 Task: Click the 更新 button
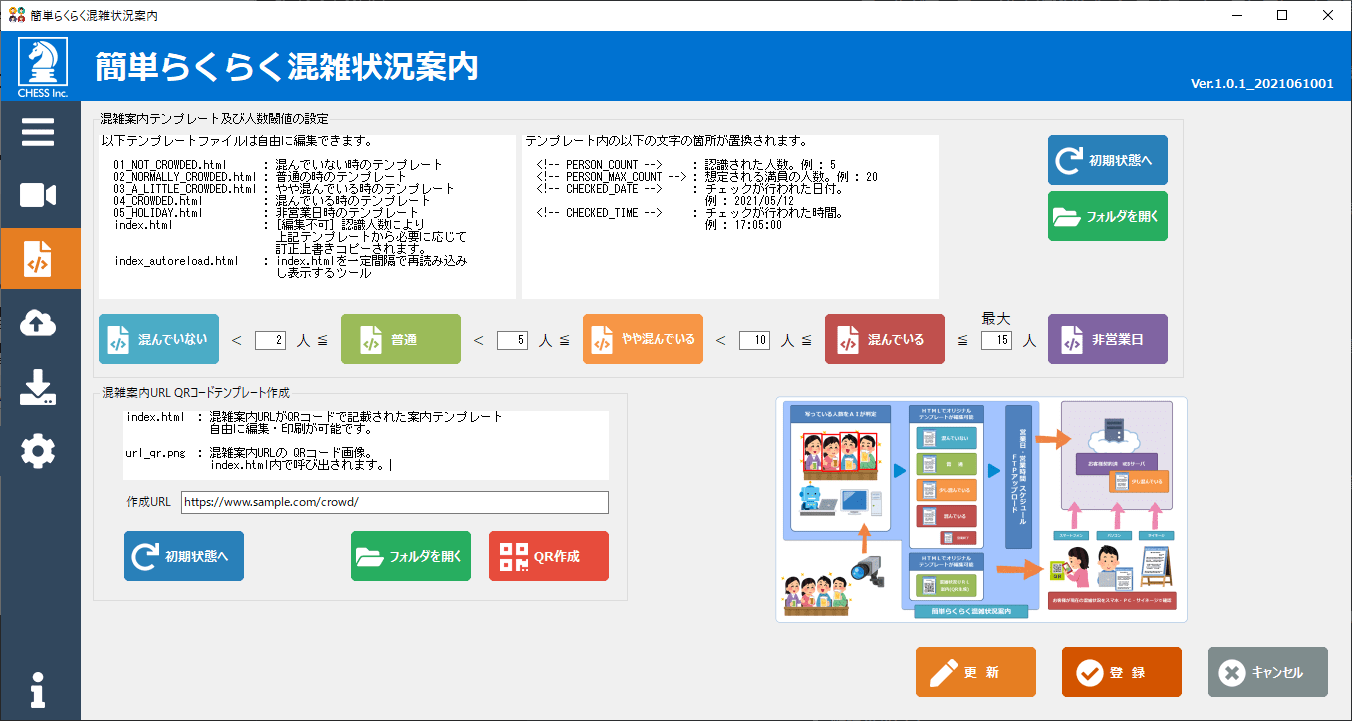[976, 672]
